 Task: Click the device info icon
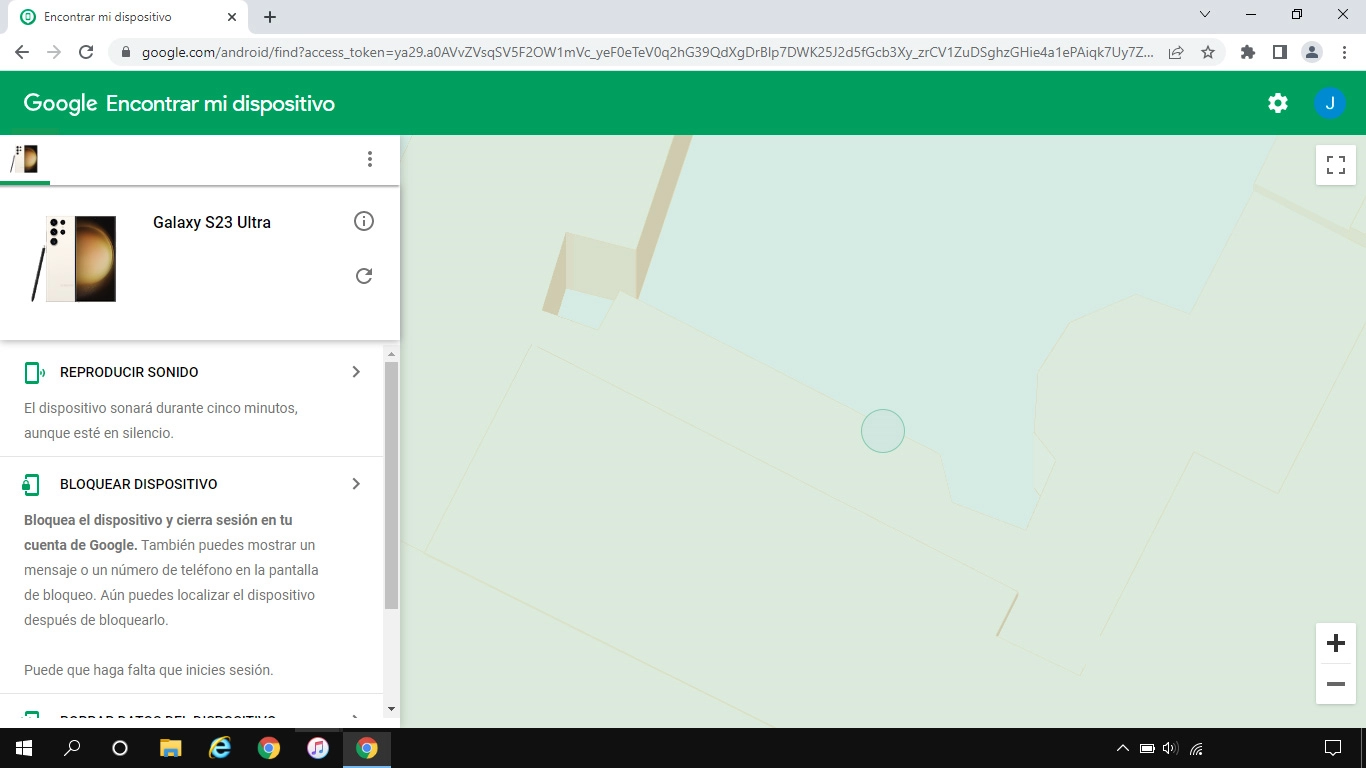tap(364, 221)
